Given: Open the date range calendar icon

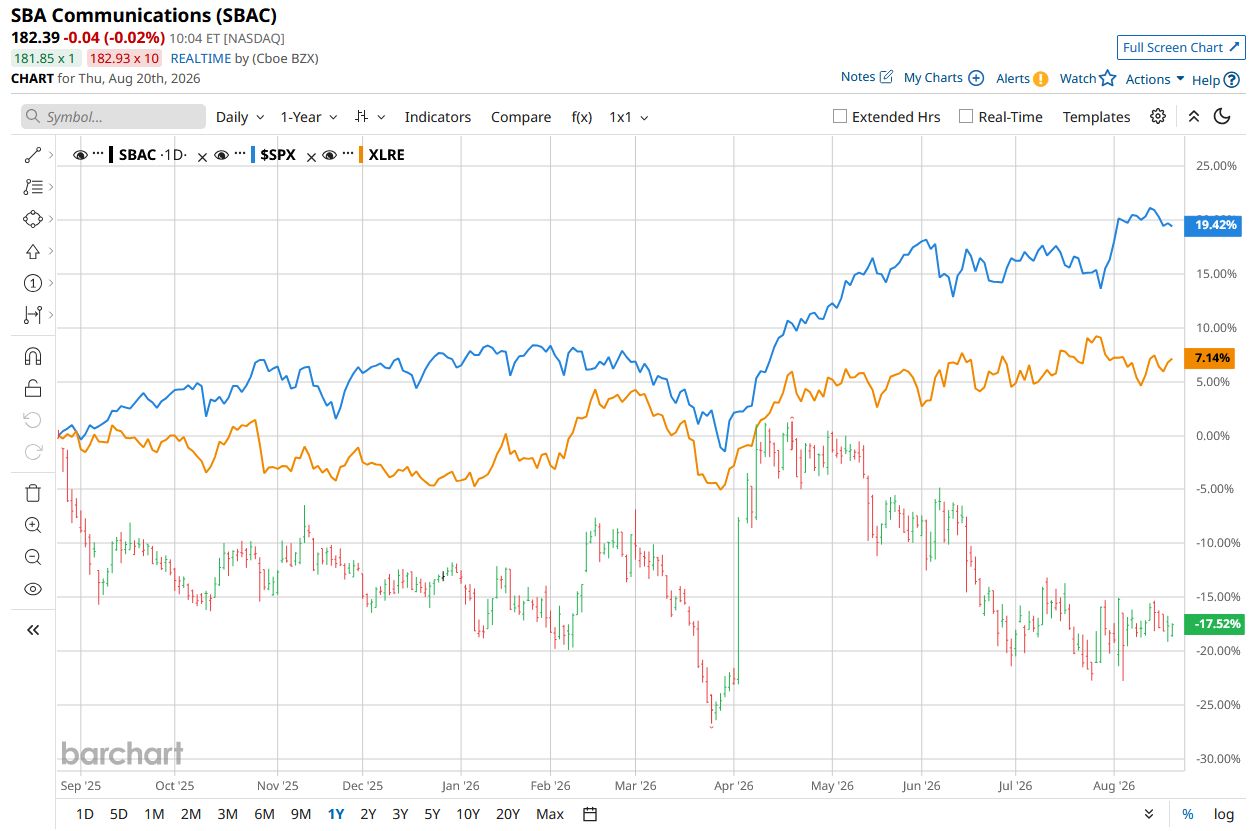Looking at the screenshot, I should (x=590, y=814).
